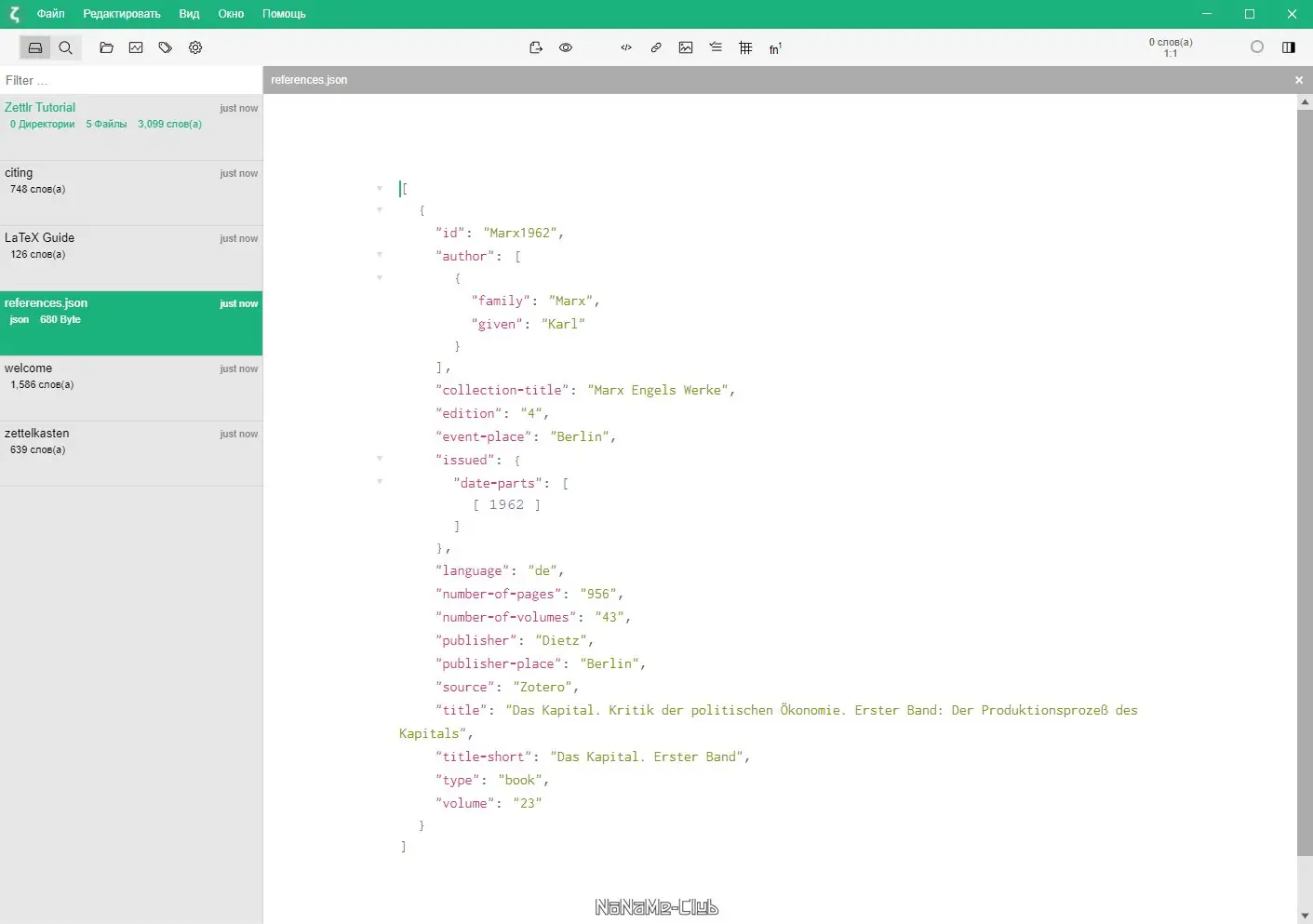Click the "Marx Engels Werke" value
The width and height of the screenshot is (1313, 924).
click(658, 390)
